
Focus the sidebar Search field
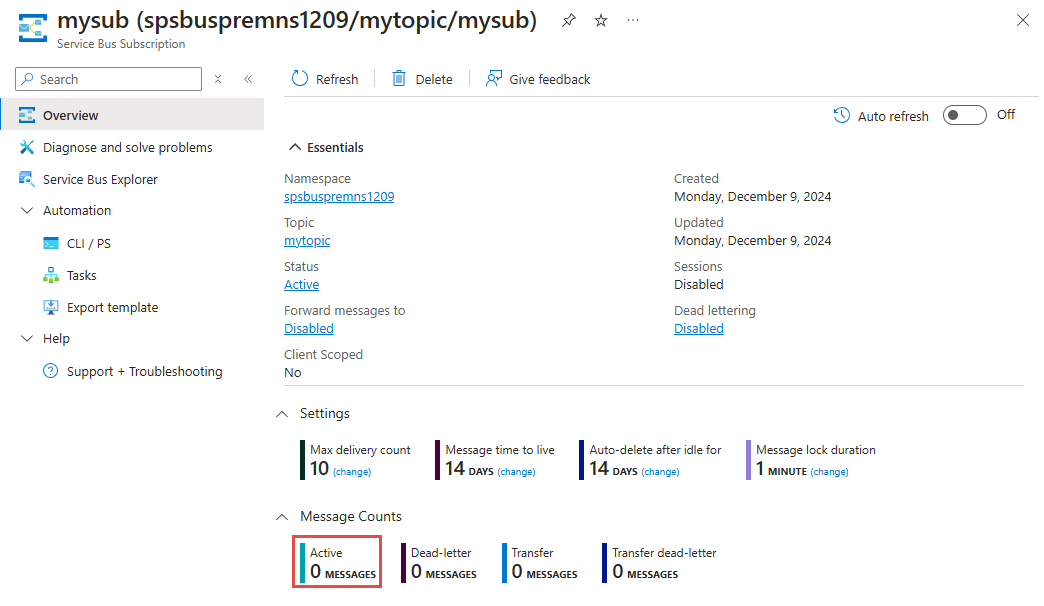(115, 79)
